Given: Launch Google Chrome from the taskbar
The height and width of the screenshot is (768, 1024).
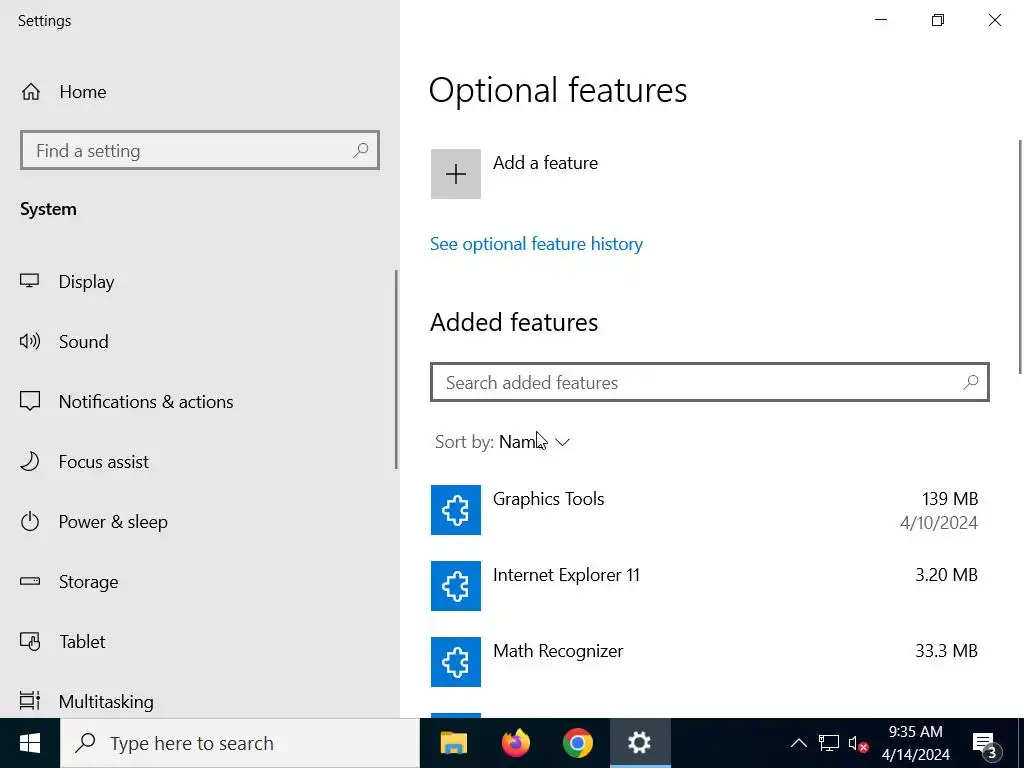Looking at the screenshot, I should (x=578, y=743).
